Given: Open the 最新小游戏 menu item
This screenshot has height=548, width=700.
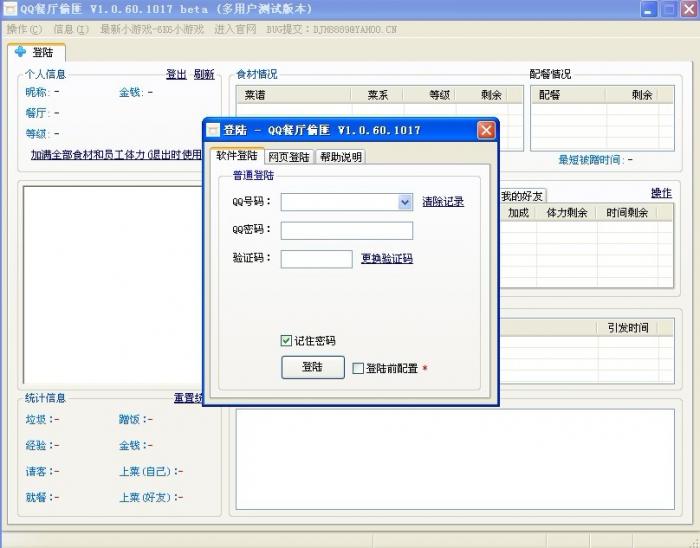Looking at the screenshot, I should coord(152,29).
